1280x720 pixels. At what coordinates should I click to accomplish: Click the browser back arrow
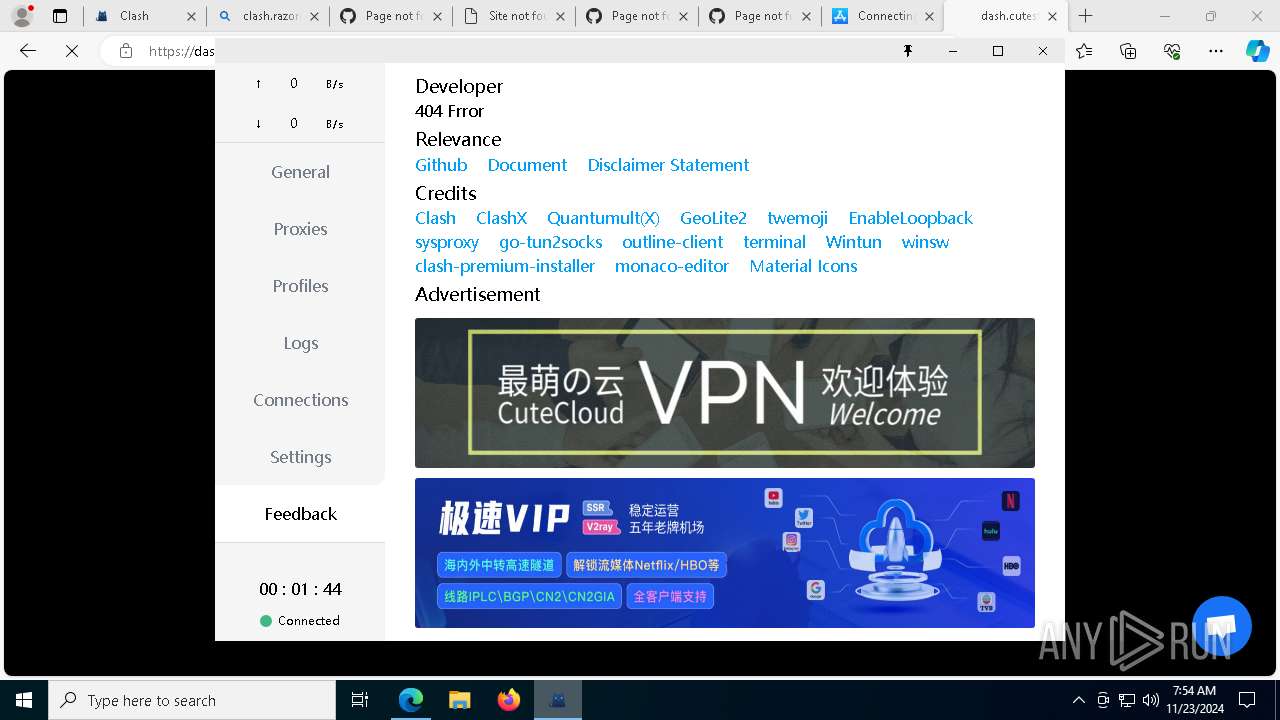pyautogui.click(x=28, y=51)
